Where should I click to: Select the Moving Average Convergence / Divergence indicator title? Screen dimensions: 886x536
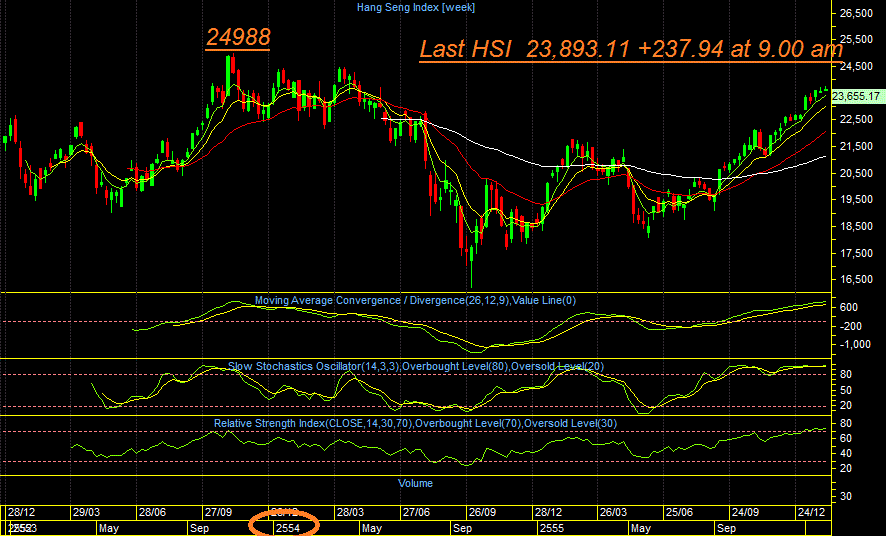click(415, 300)
